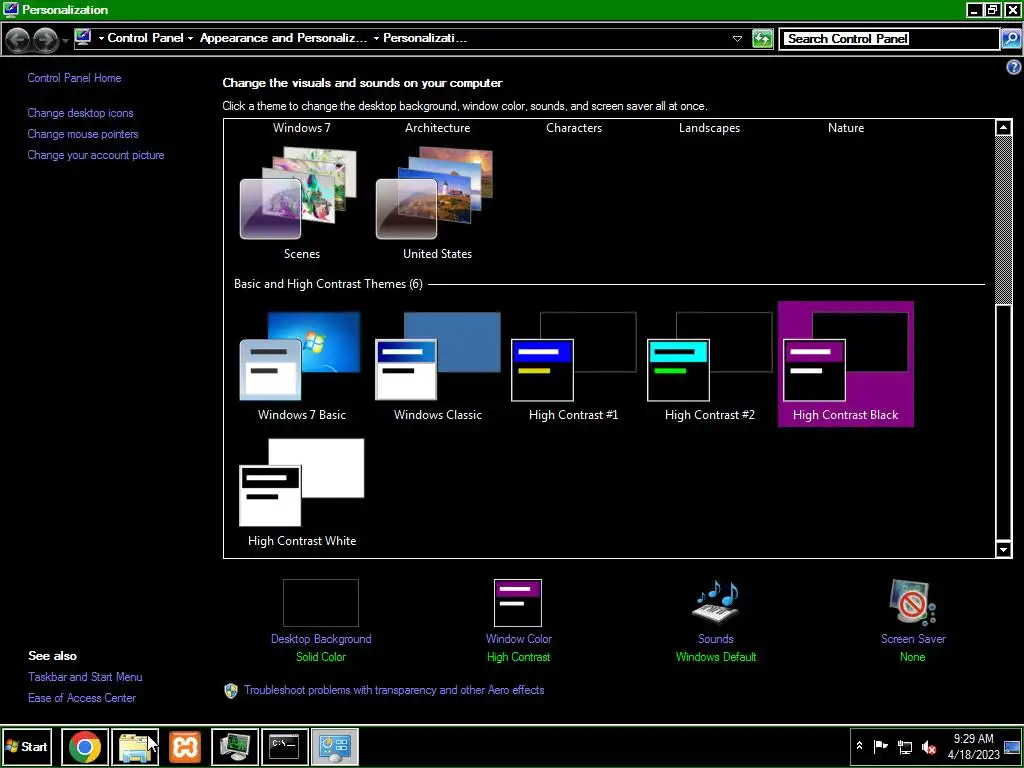Focus the Search Control Panel field
The width and height of the screenshot is (1024, 768).
[x=891, y=39]
